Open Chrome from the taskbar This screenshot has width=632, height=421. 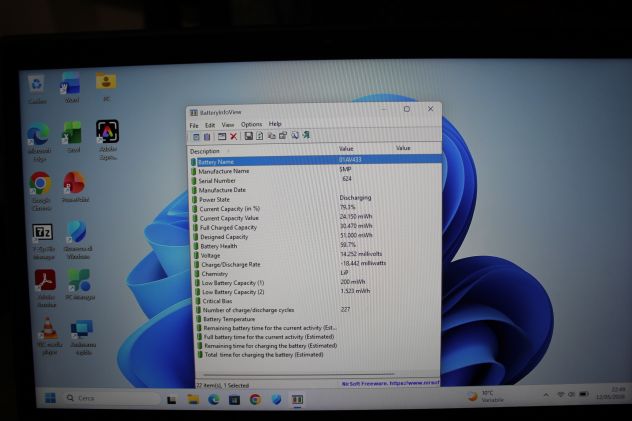(255, 399)
